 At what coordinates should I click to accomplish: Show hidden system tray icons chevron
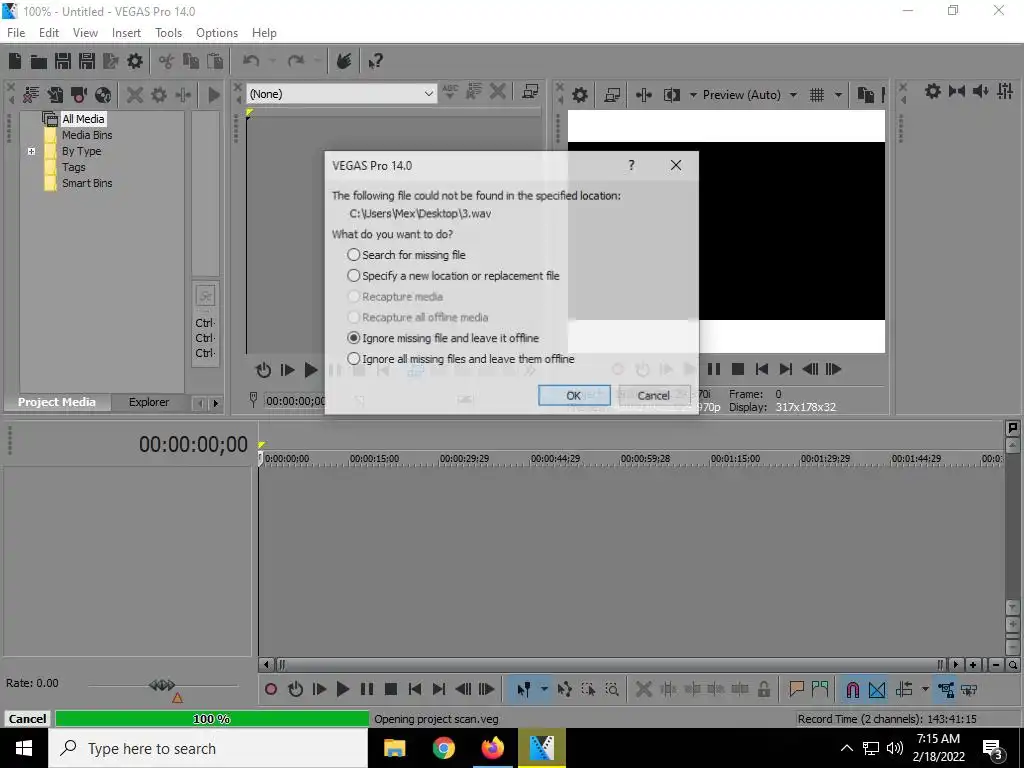coord(846,748)
